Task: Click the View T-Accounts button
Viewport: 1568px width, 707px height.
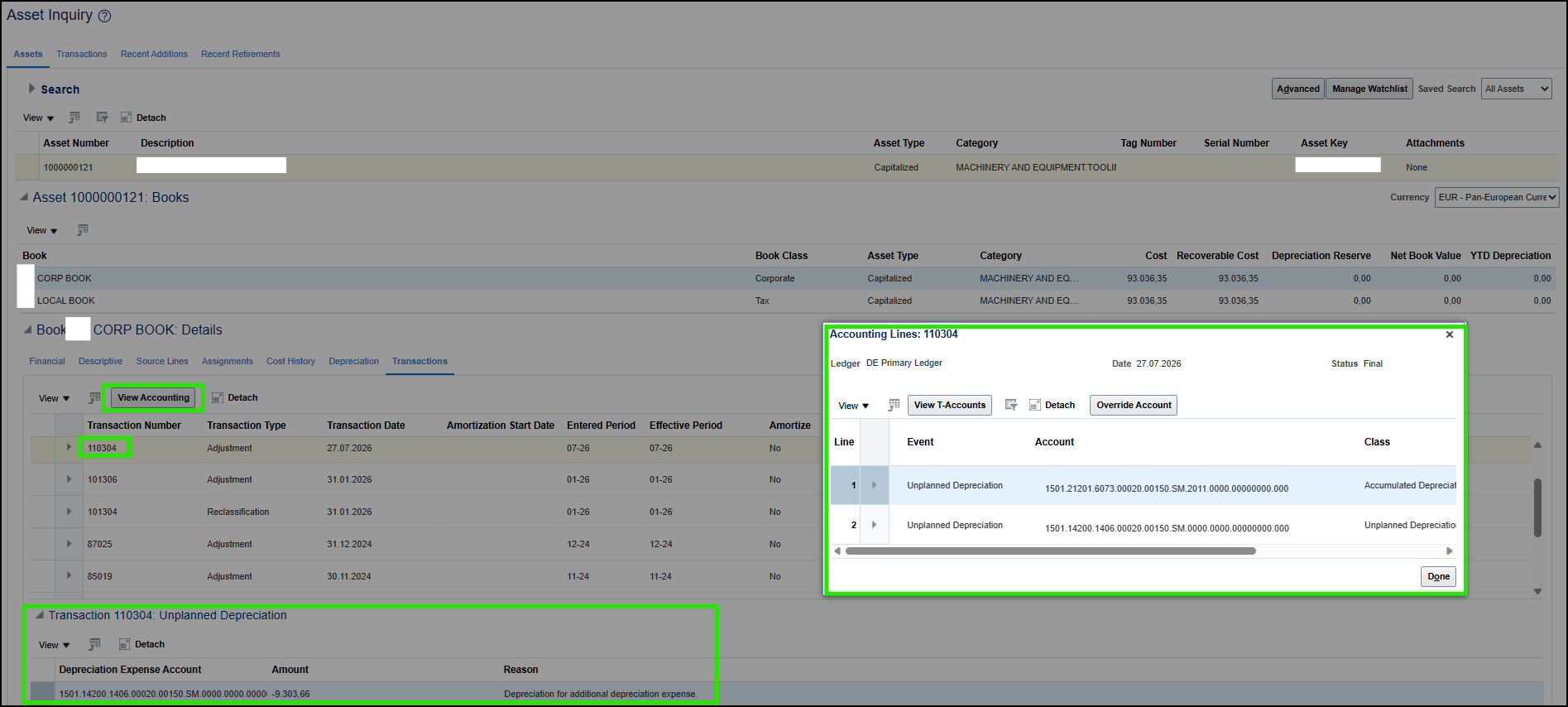Action: (x=950, y=405)
